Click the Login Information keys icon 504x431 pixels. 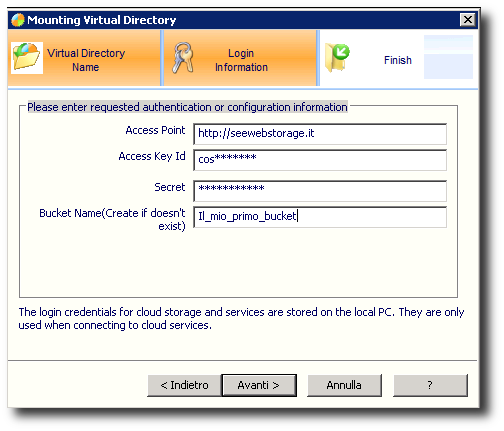pos(183,58)
